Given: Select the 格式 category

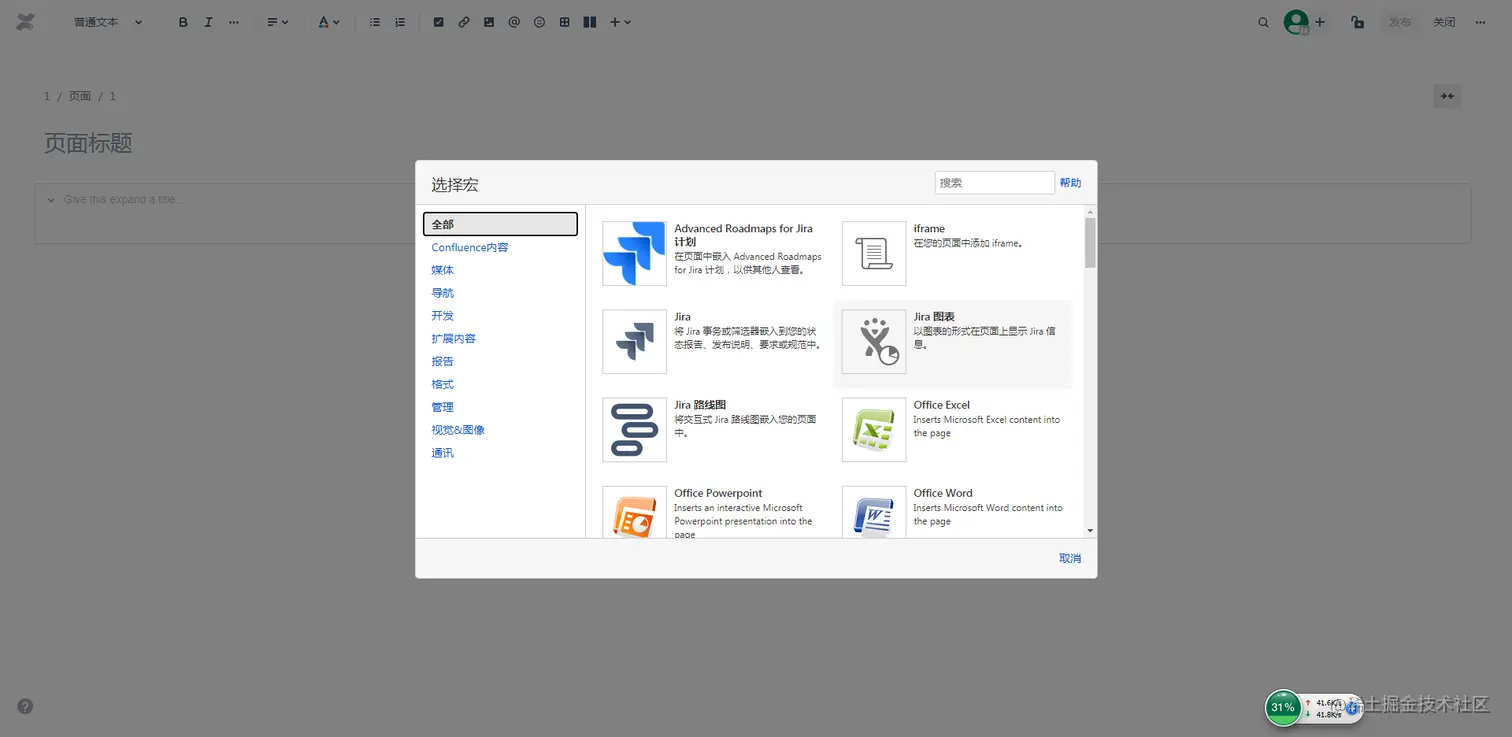Looking at the screenshot, I should point(443,385).
